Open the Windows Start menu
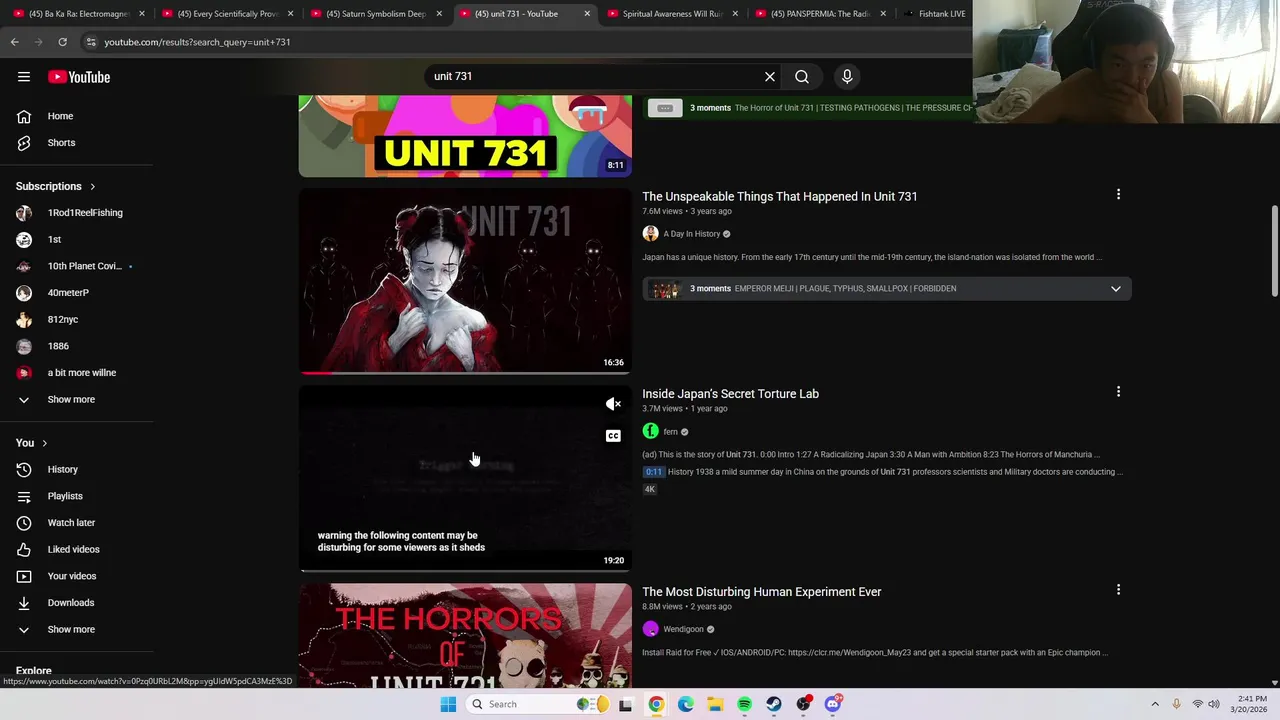Image resolution: width=1280 pixels, height=720 pixels. 448,704
